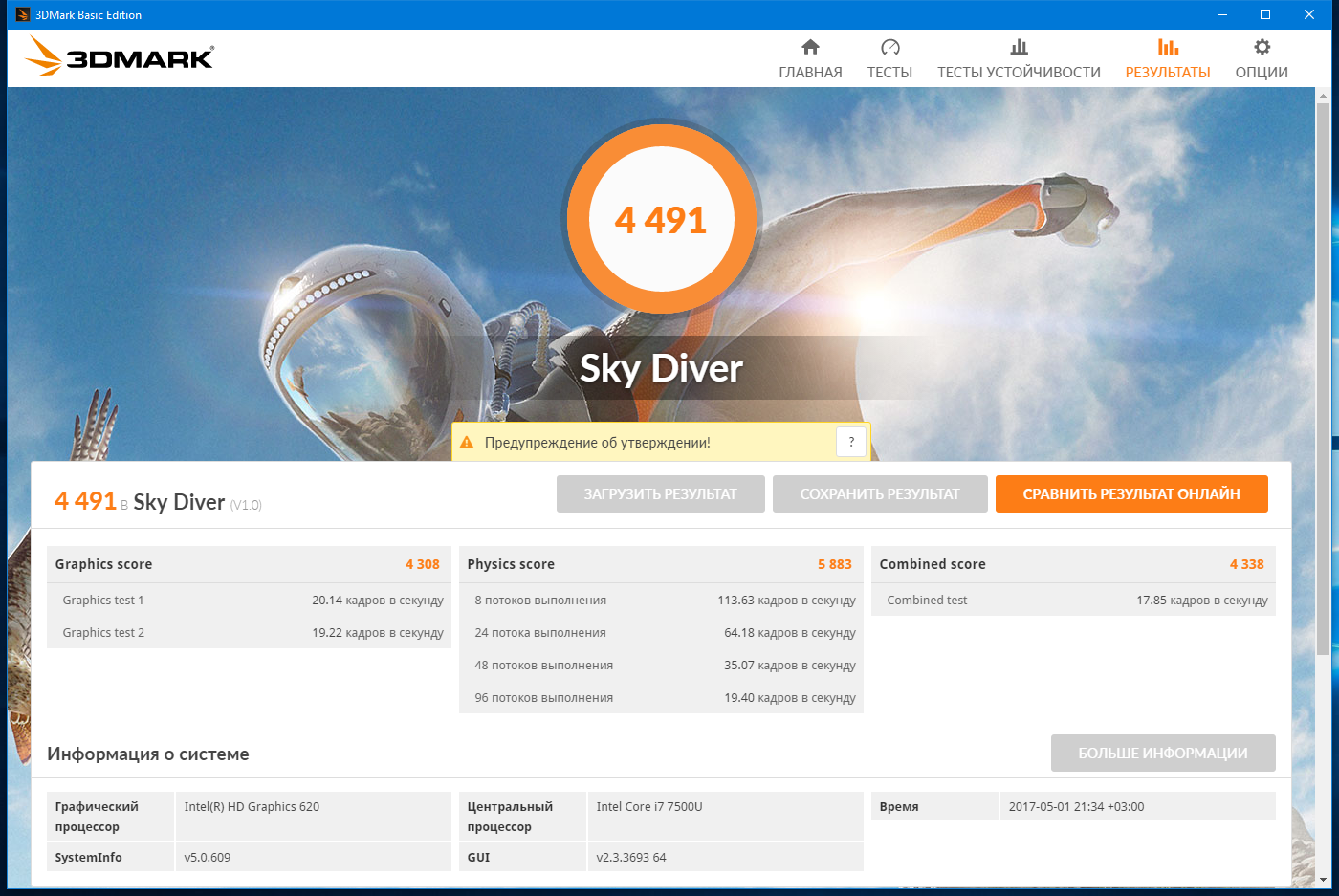This screenshot has height=896, width=1339.
Task: Click the Physics score header
Action: click(x=511, y=564)
